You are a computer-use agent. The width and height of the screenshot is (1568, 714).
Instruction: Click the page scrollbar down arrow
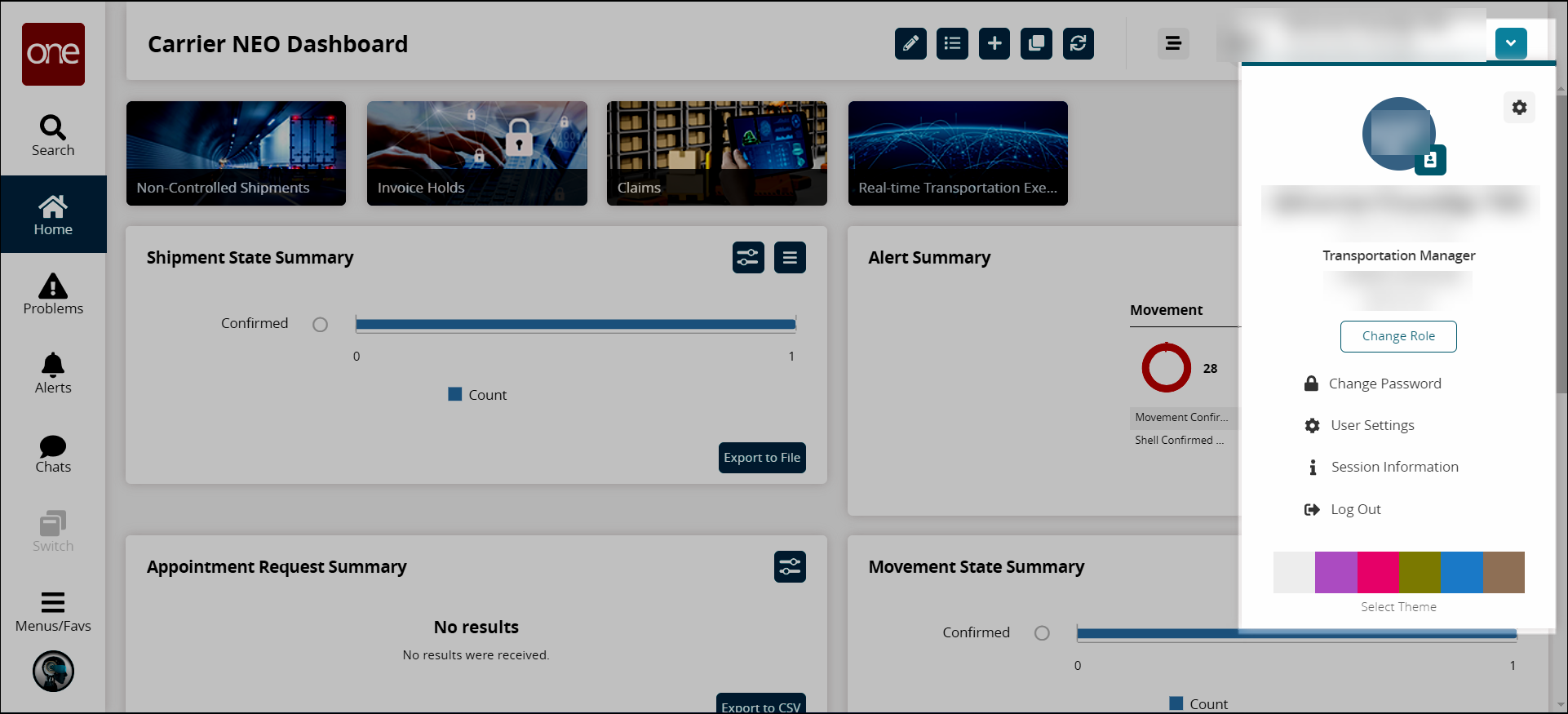click(x=1561, y=704)
